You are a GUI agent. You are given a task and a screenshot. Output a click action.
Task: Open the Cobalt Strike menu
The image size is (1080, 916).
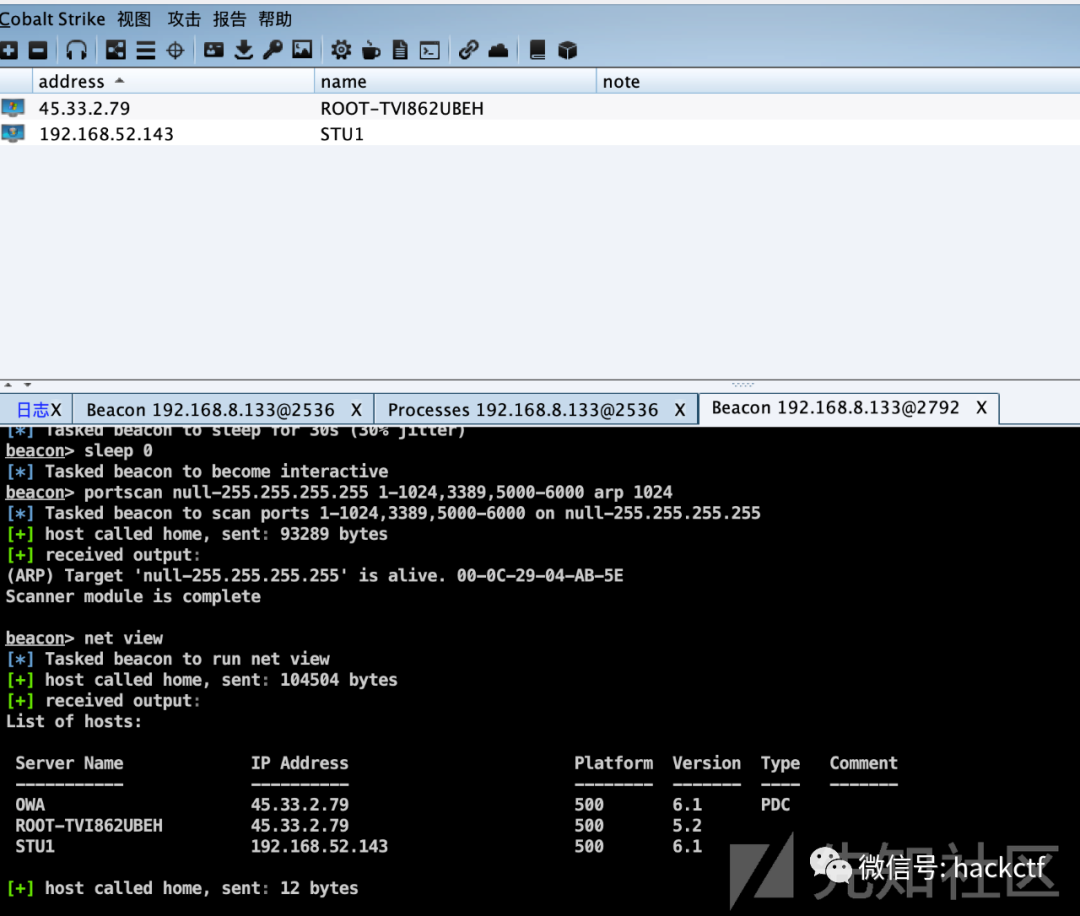[52, 19]
